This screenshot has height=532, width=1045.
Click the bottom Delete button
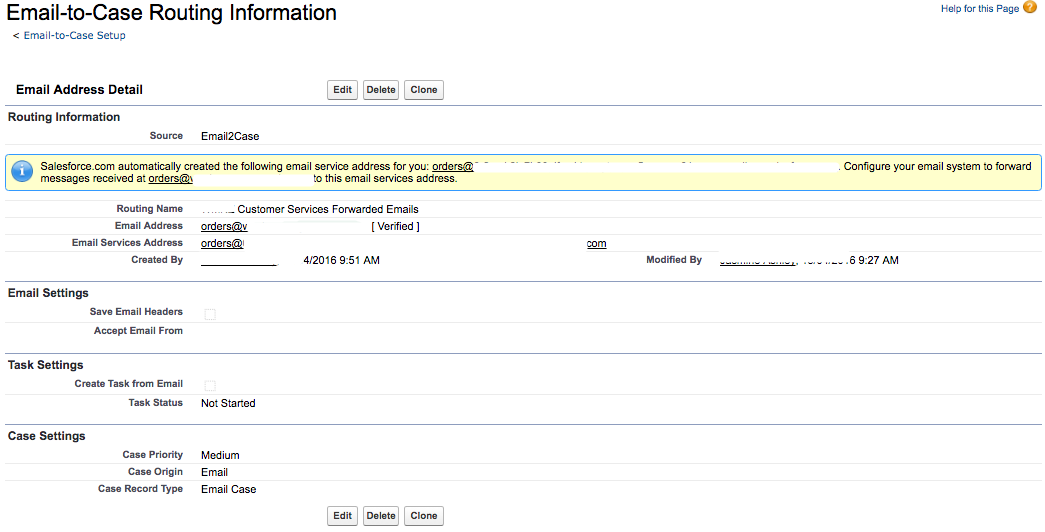pyautogui.click(x=381, y=516)
